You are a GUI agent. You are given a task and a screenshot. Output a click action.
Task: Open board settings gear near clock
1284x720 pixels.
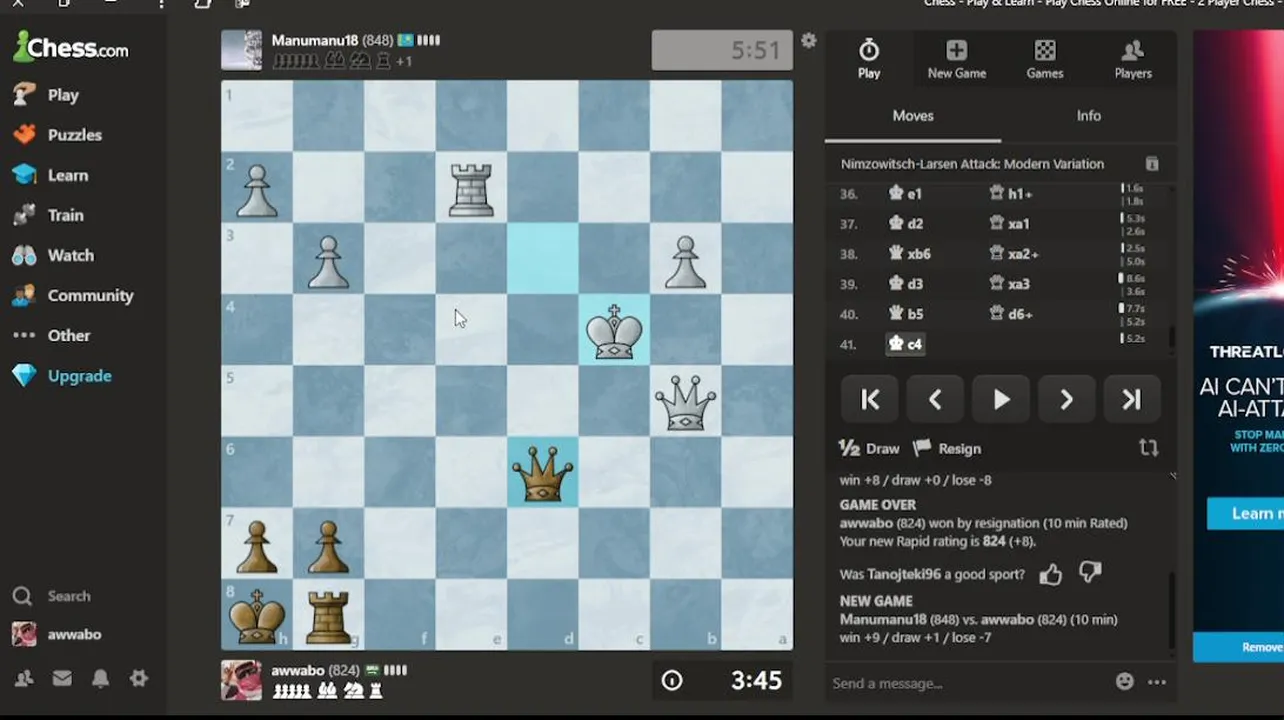click(808, 41)
